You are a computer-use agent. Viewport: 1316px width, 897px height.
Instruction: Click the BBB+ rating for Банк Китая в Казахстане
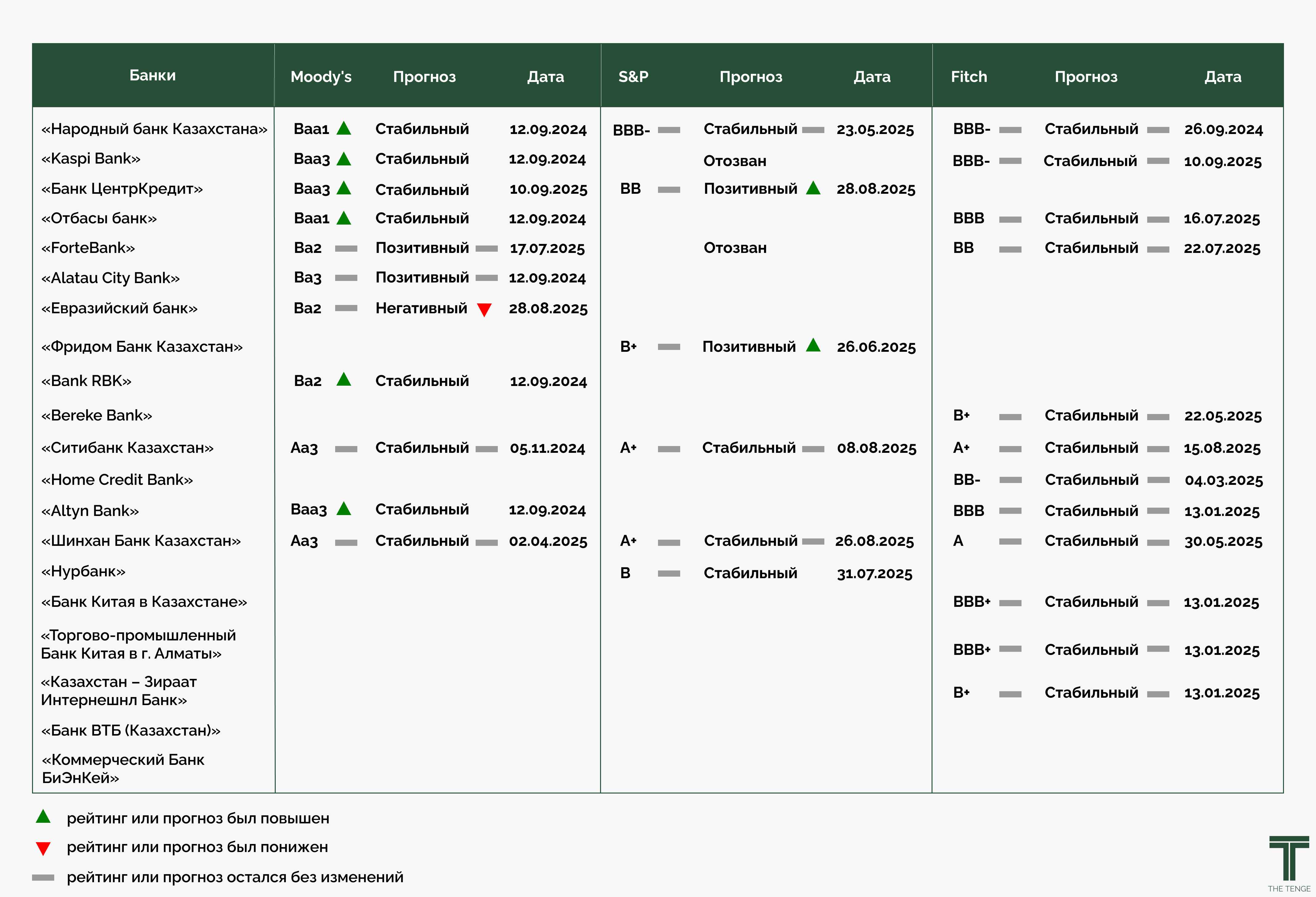coord(972,601)
